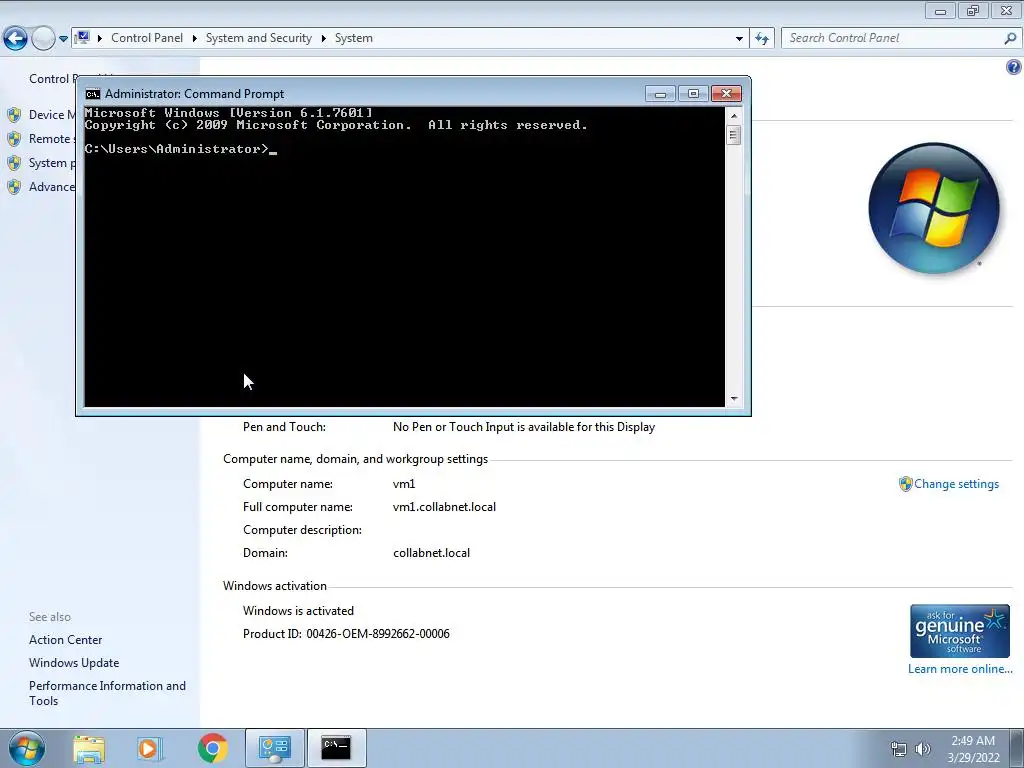Refresh the Control Panel page
1024x768 pixels.
pos(762,39)
